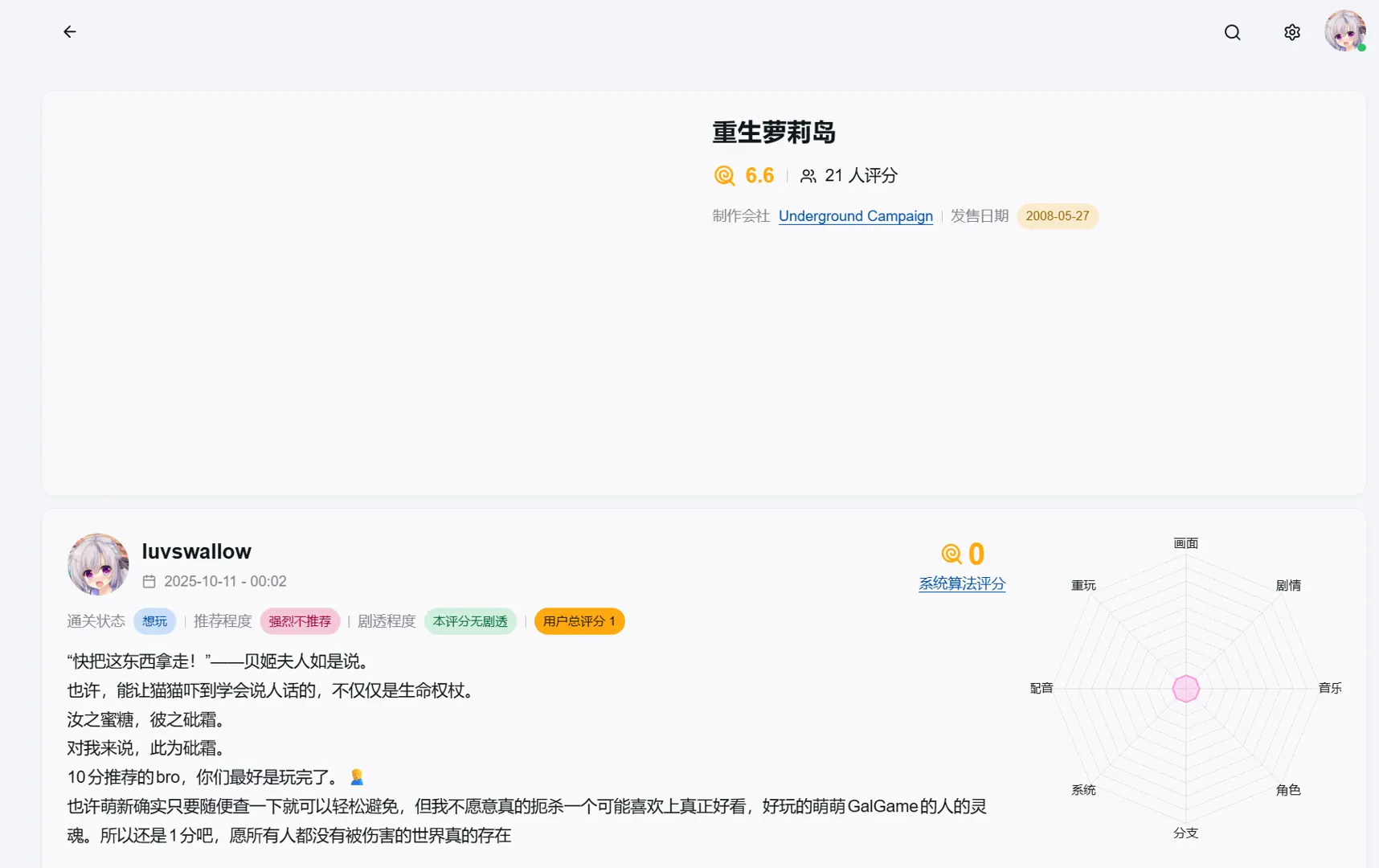This screenshot has height=868, width=1379.
Task: Go back using the left arrow icon
Action: coord(70,32)
